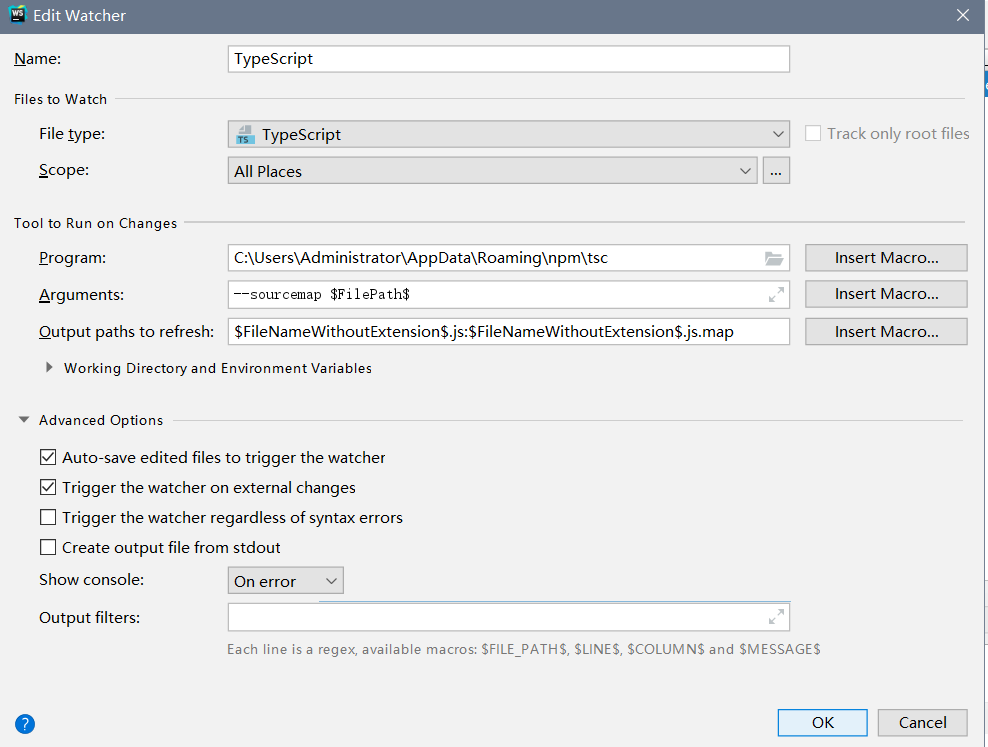Screen dimensions: 988x747
Task: Open the File type dropdown
Action: (x=508, y=135)
